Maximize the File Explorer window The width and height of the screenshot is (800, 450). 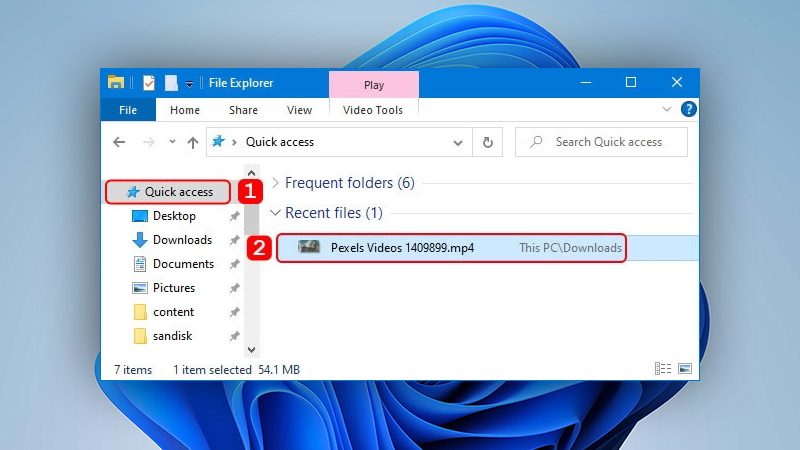coord(631,82)
